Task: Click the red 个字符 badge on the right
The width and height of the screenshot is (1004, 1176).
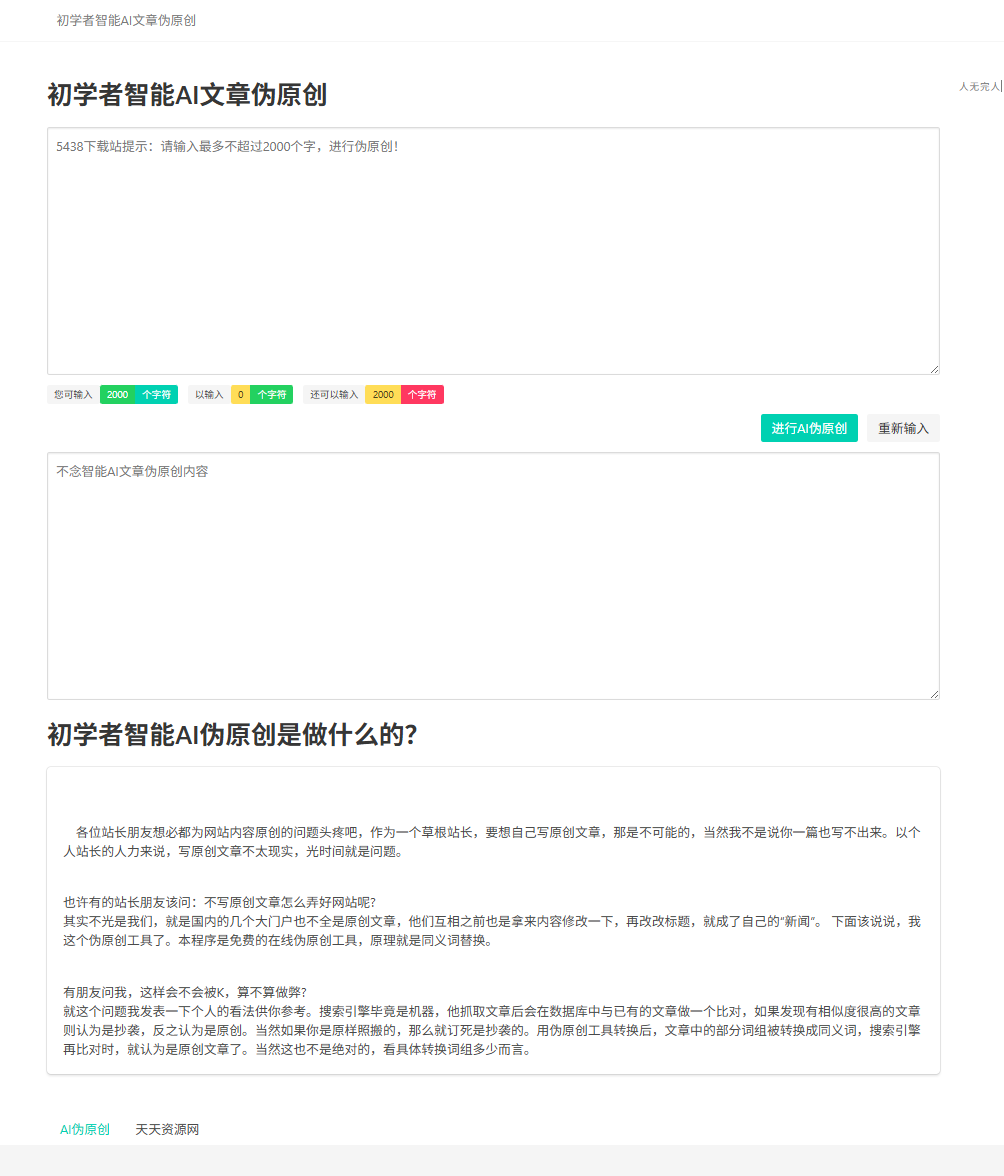Action: [x=424, y=394]
